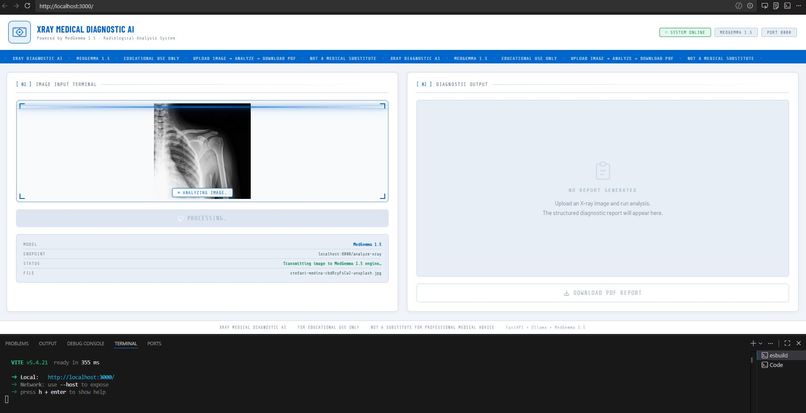Click the MedGemma 1.5 model value
The width and height of the screenshot is (806, 413).
click(x=367, y=244)
